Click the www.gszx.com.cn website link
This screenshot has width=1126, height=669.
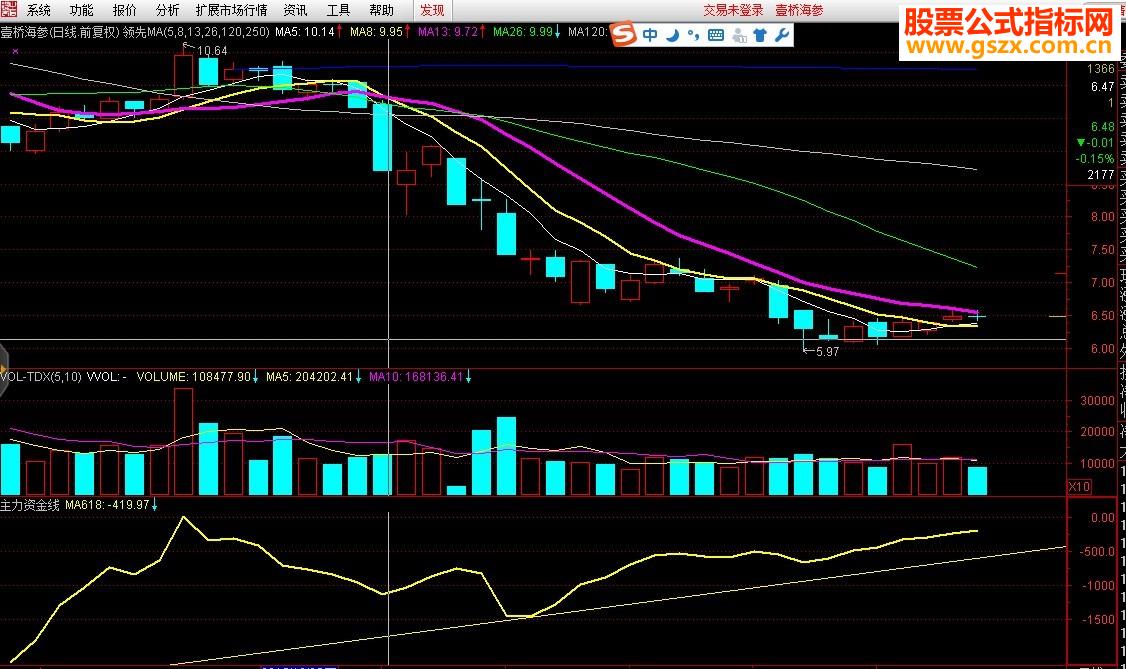coord(1009,47)
